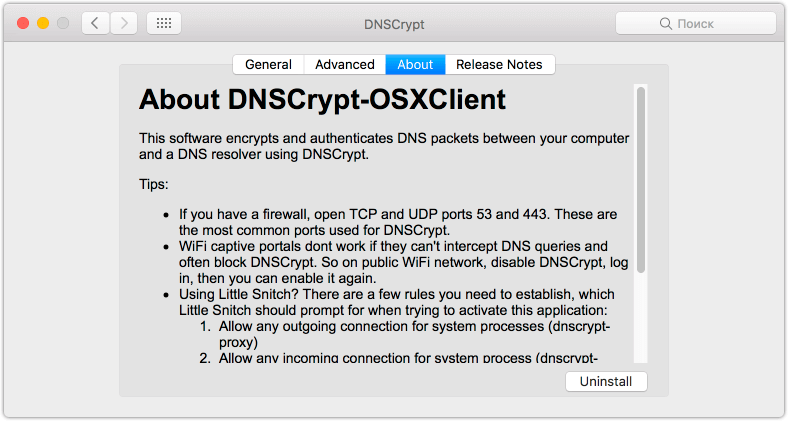This screenshot has width=788, height=421.
Task: Click the WiFi captive portals tip
Action: (x=404, y=262)
